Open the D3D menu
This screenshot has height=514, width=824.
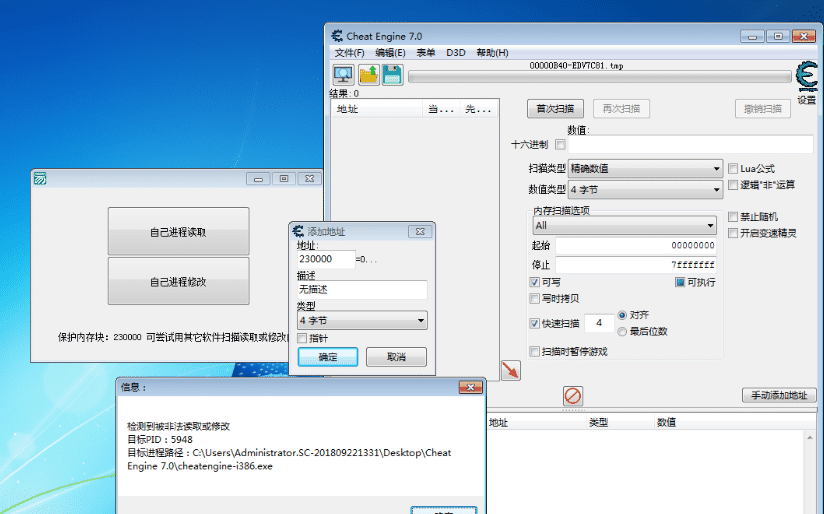pos(456,53)
